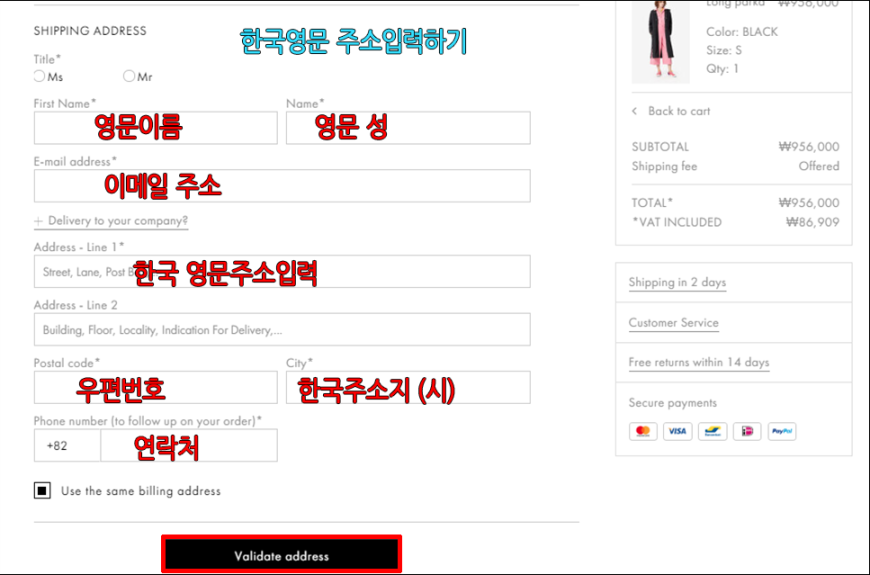Click the Offered shipping fee value
The image size is (870, 575).
point(819,166)
